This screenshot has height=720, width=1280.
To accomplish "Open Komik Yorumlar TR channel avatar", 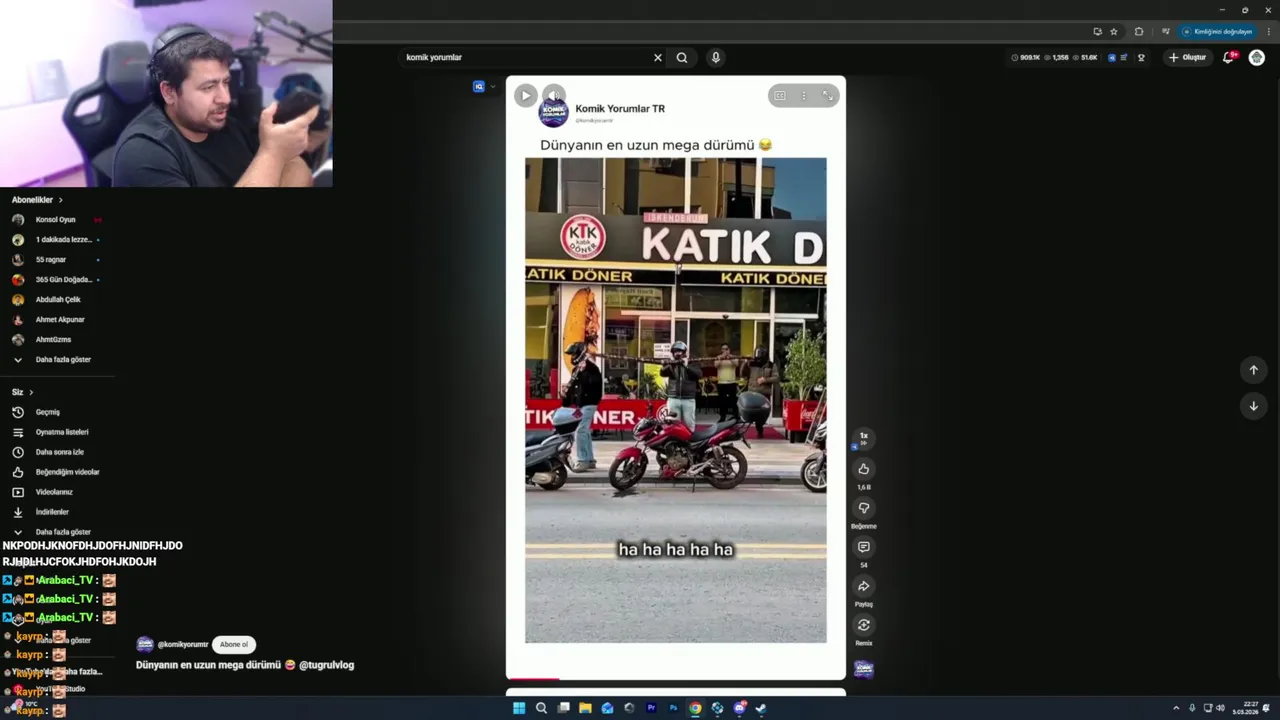I will click(x=553, y=114).
